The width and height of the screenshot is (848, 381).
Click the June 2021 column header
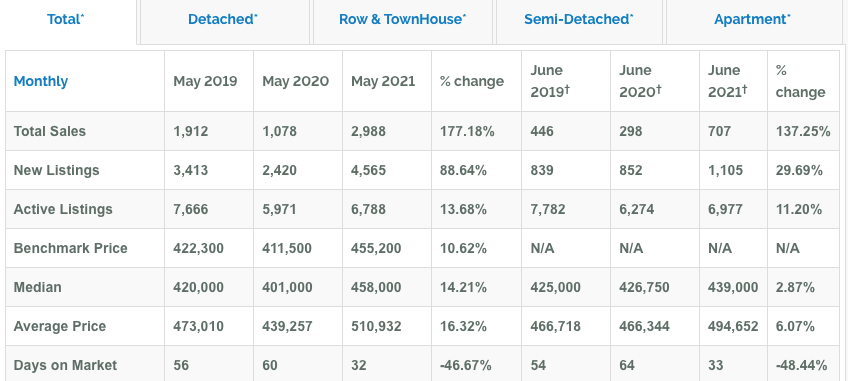[x=727, y=82]
